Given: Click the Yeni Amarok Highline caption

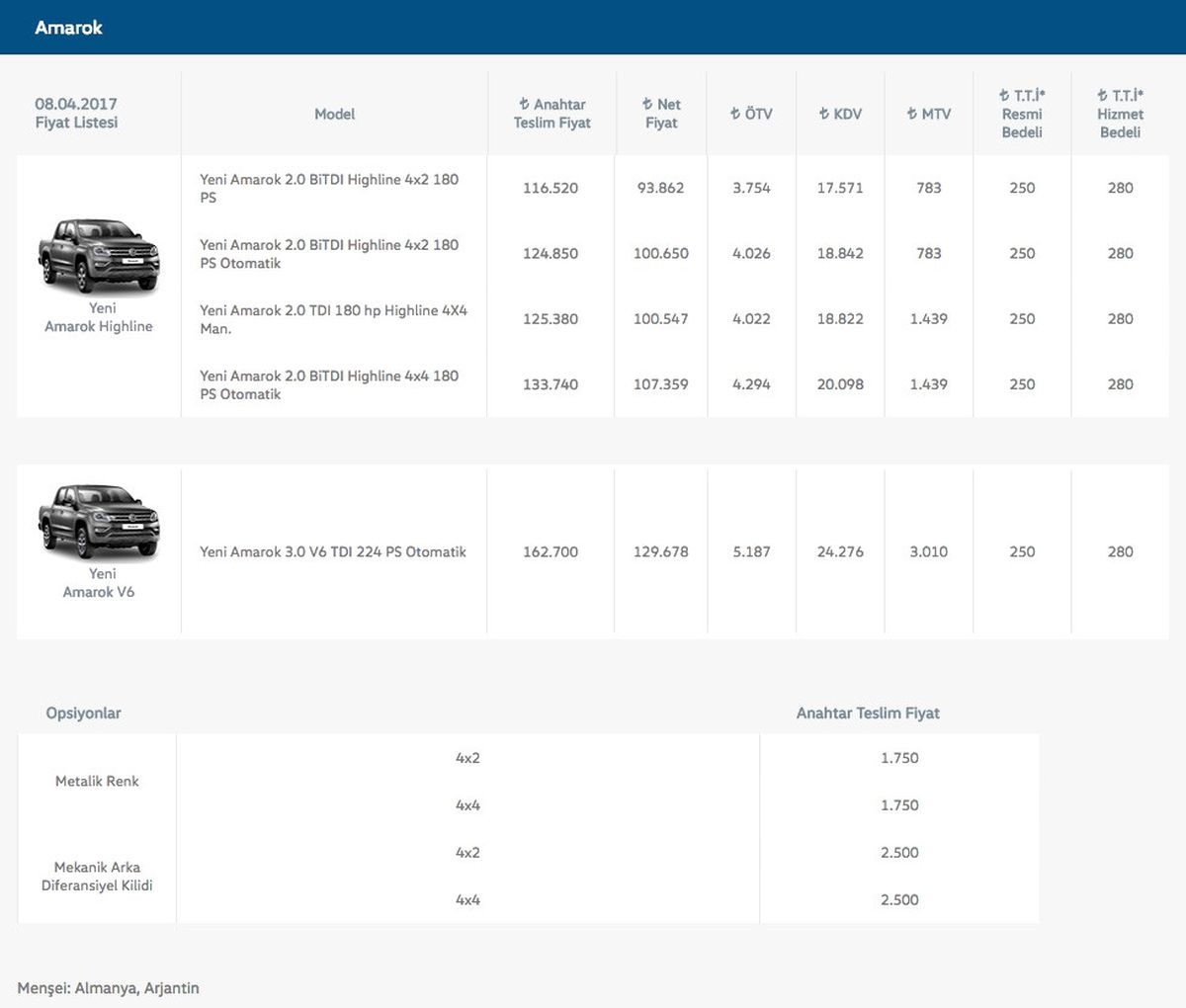Looking at the screenshot, I should pyautogui.click(x=99, y=317).
